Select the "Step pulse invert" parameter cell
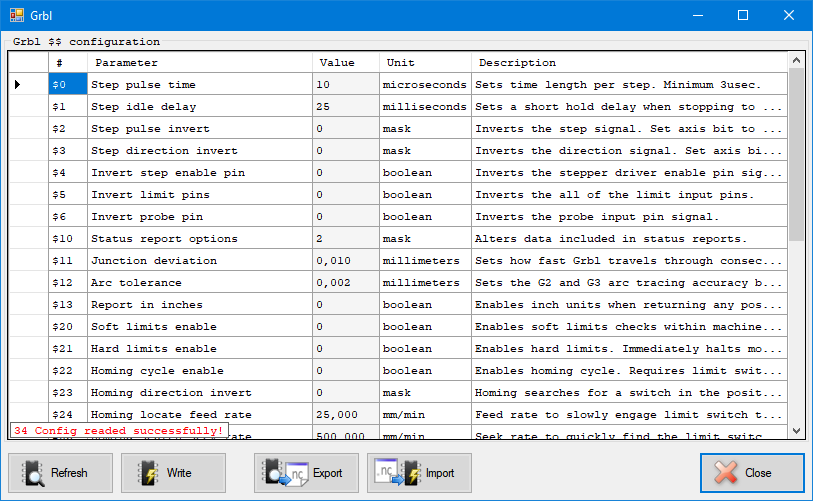The height and width of the screenshot is (501, 813). pos(200,128)
